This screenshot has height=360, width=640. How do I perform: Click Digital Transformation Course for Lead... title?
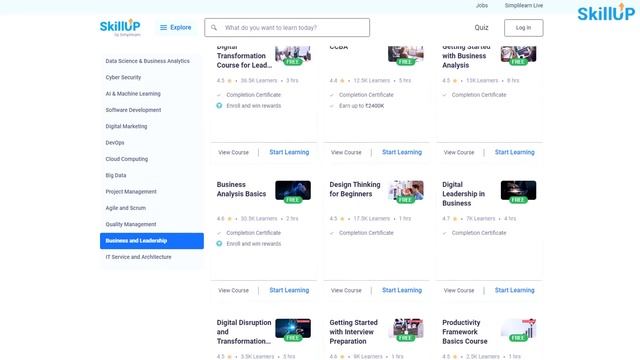coord(244,56)
